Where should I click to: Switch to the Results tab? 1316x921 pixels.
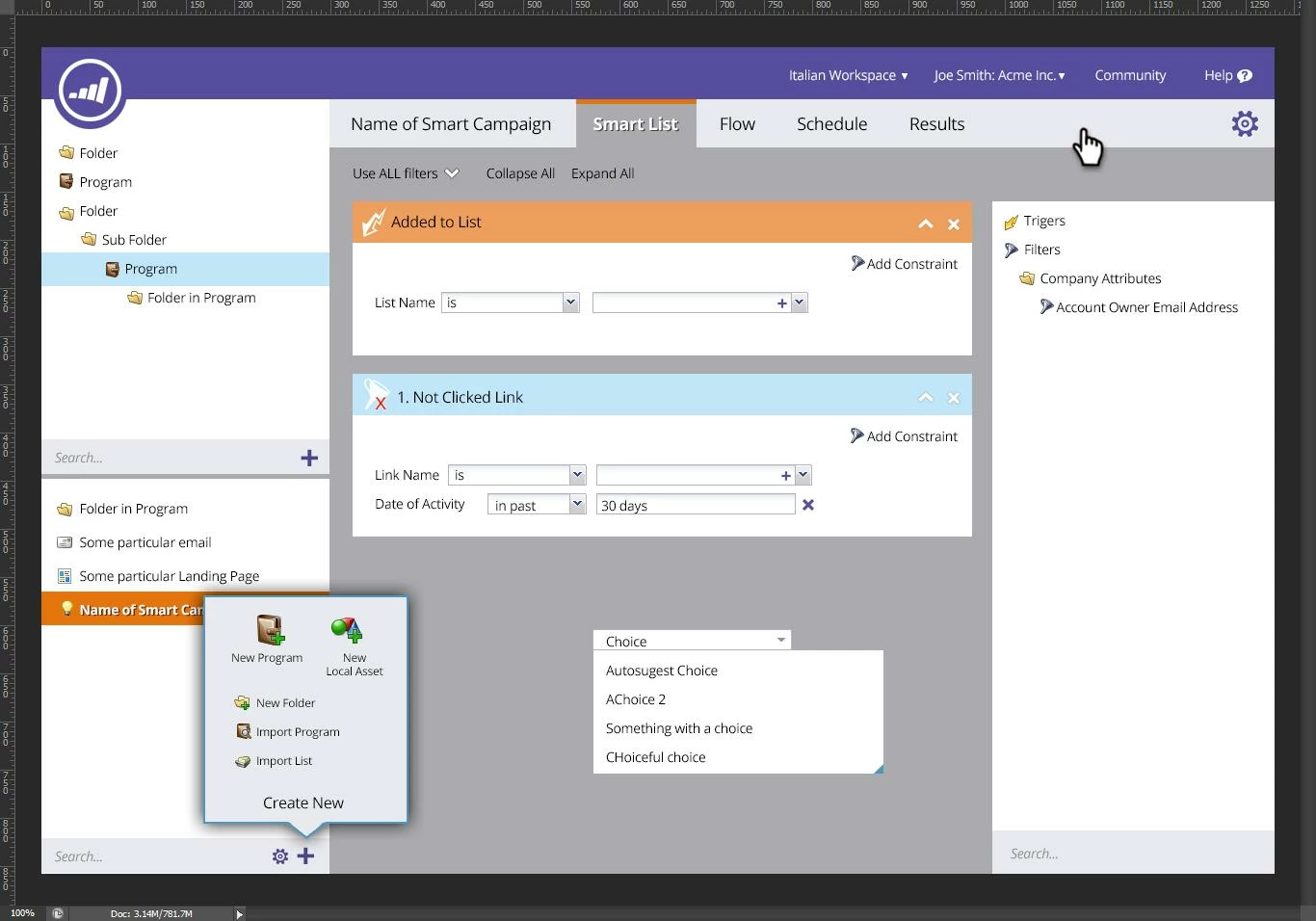[937, 123]
